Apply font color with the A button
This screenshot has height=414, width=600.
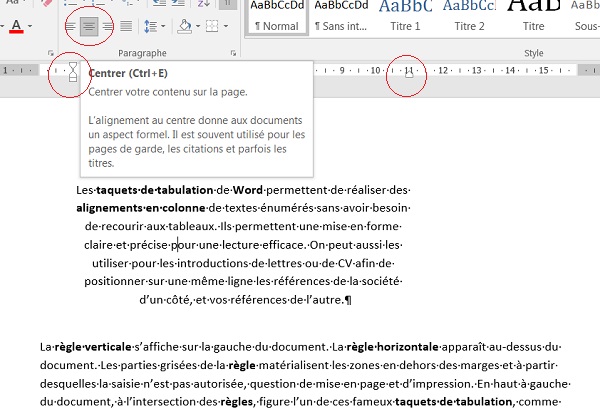[16, 26]
